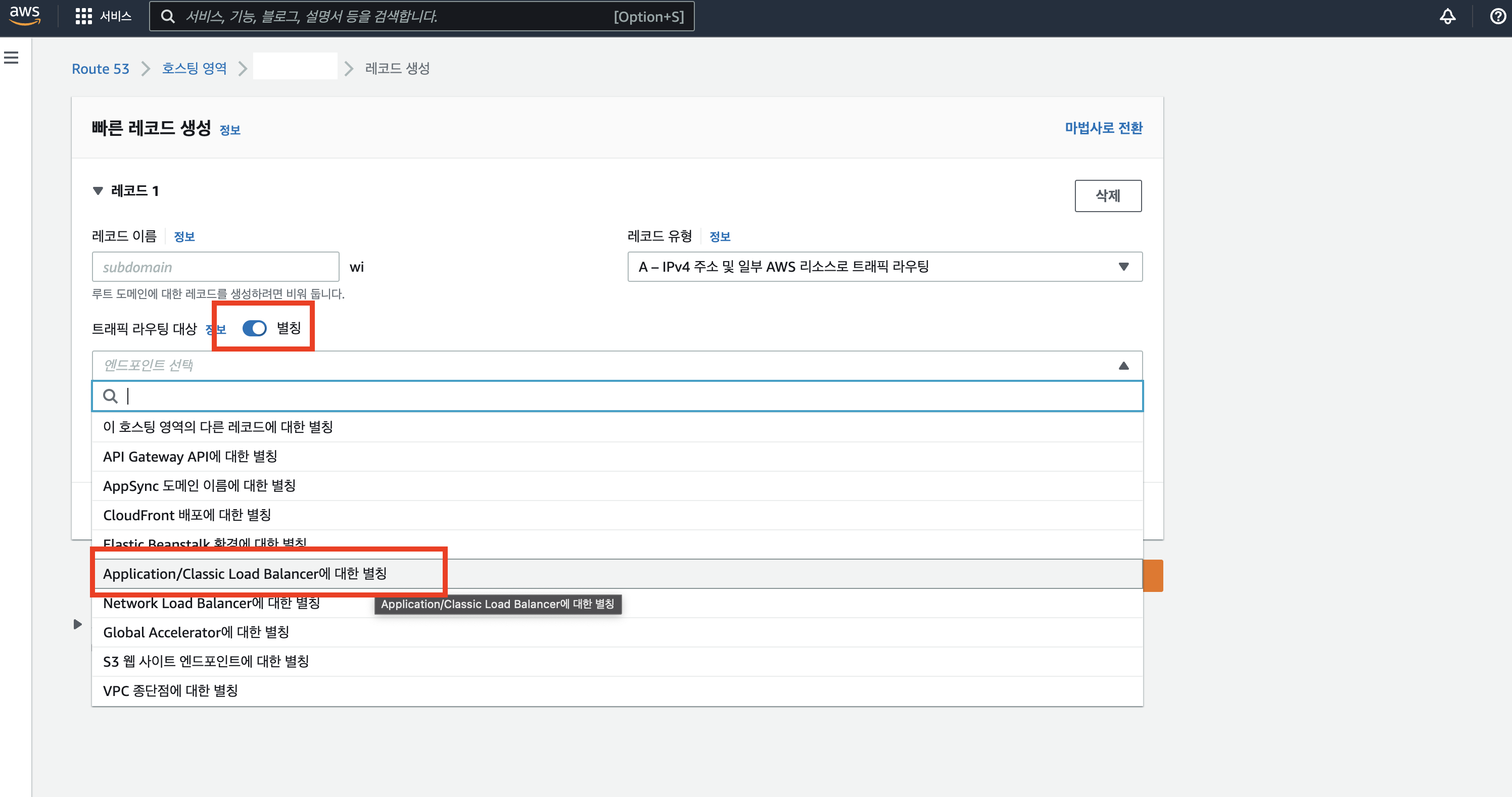The height and width of the screenshot is (797, 1512).
Task: Select S3 웹 사이트 엔드포인트 alias option
Action: pos(206,662)
